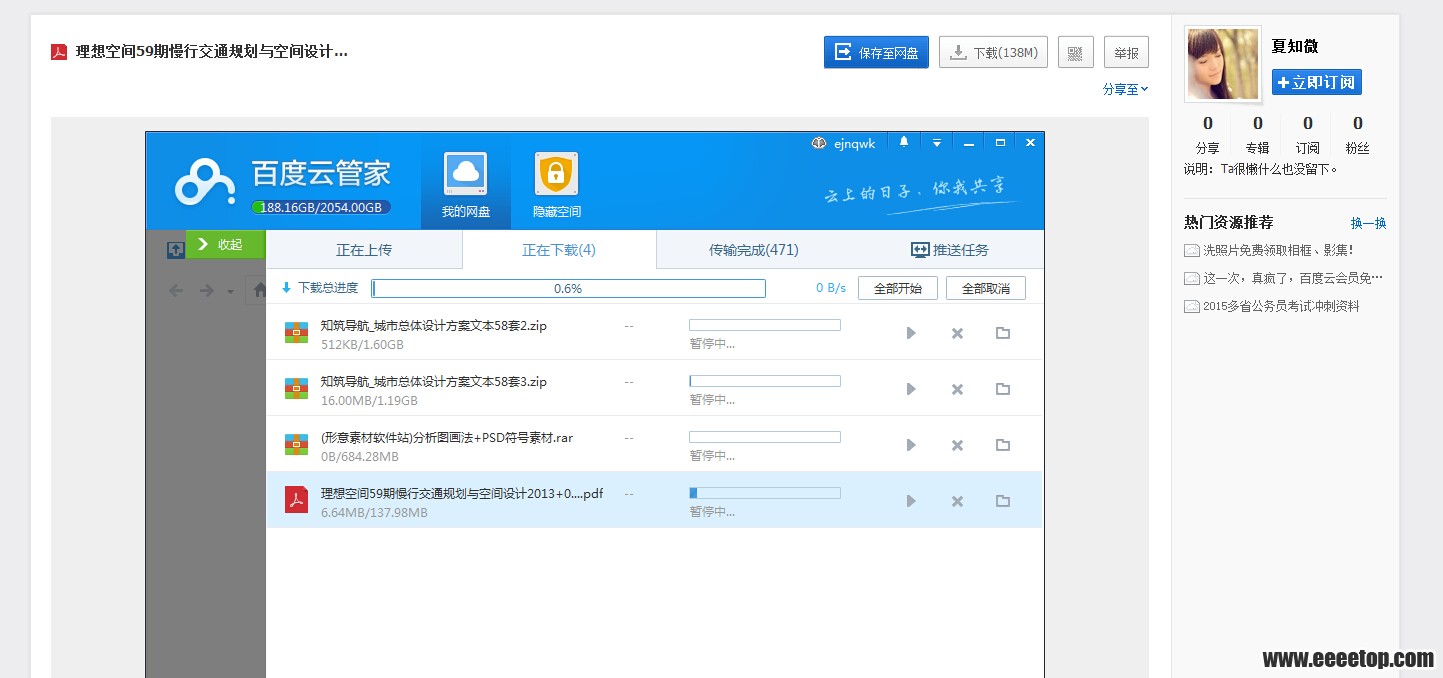Screen dimensions: 1443x678
Task: Click the 188.16GB/2054.00GB storage indicator
Action: (x=321, y=207)
